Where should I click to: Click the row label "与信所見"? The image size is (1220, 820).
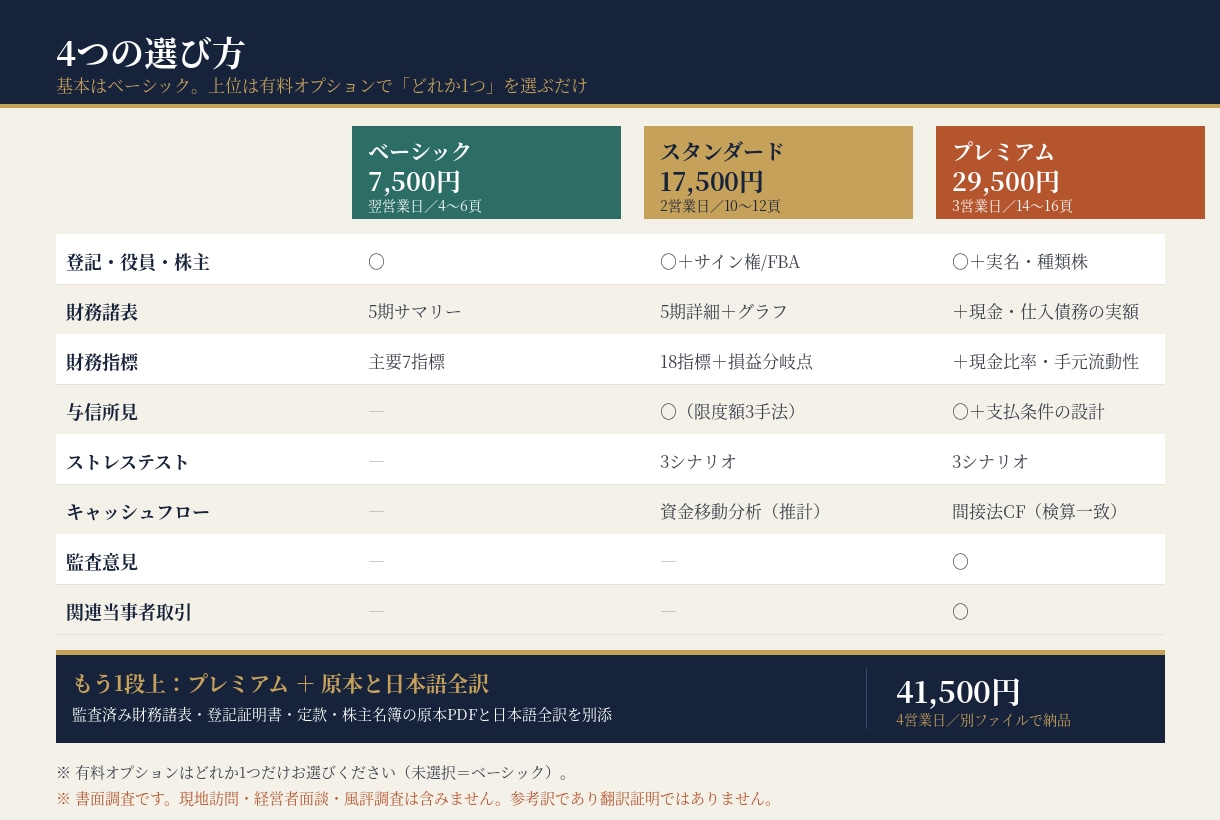click(102, 412)
